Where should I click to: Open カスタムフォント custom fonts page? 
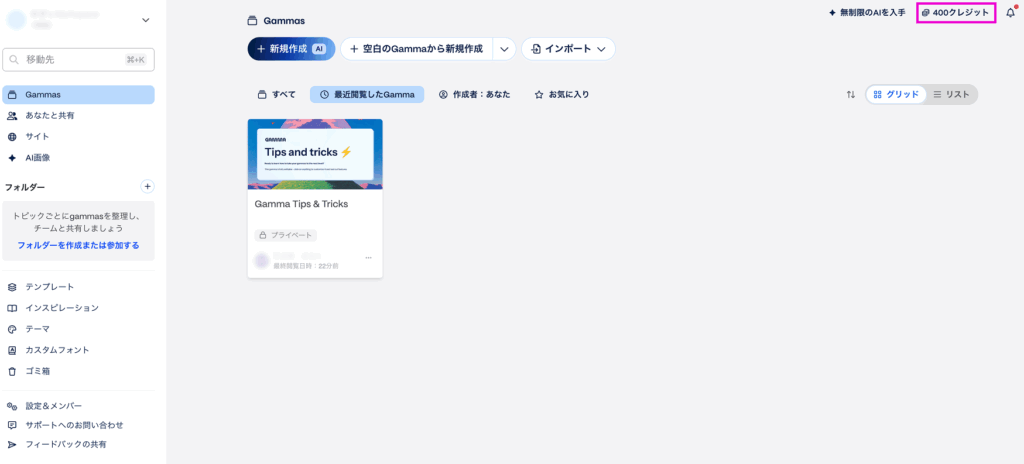[57, 350]
